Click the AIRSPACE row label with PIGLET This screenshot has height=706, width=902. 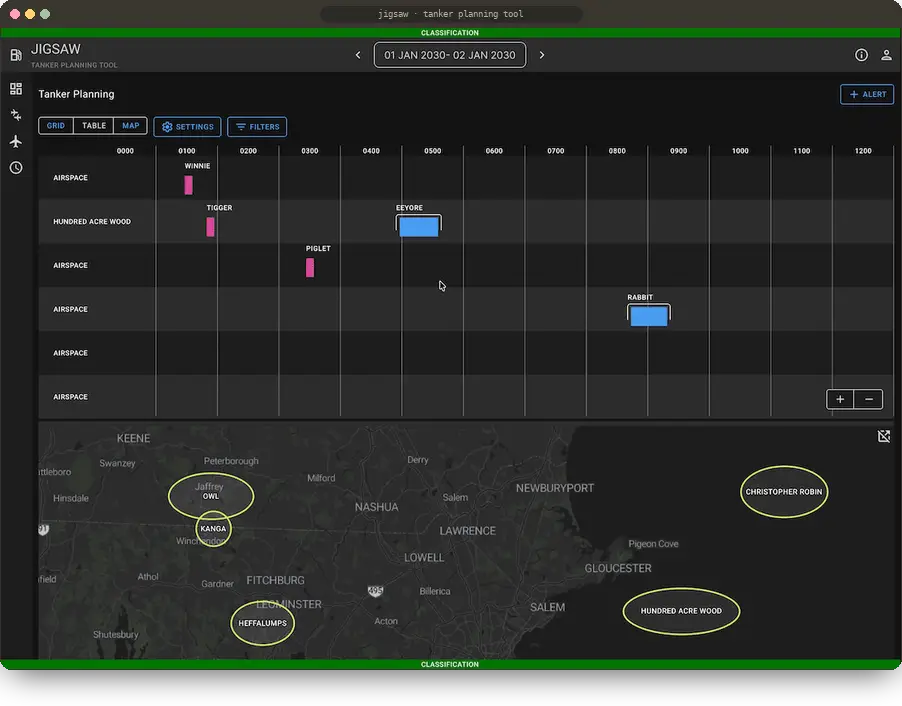[71, 265]
